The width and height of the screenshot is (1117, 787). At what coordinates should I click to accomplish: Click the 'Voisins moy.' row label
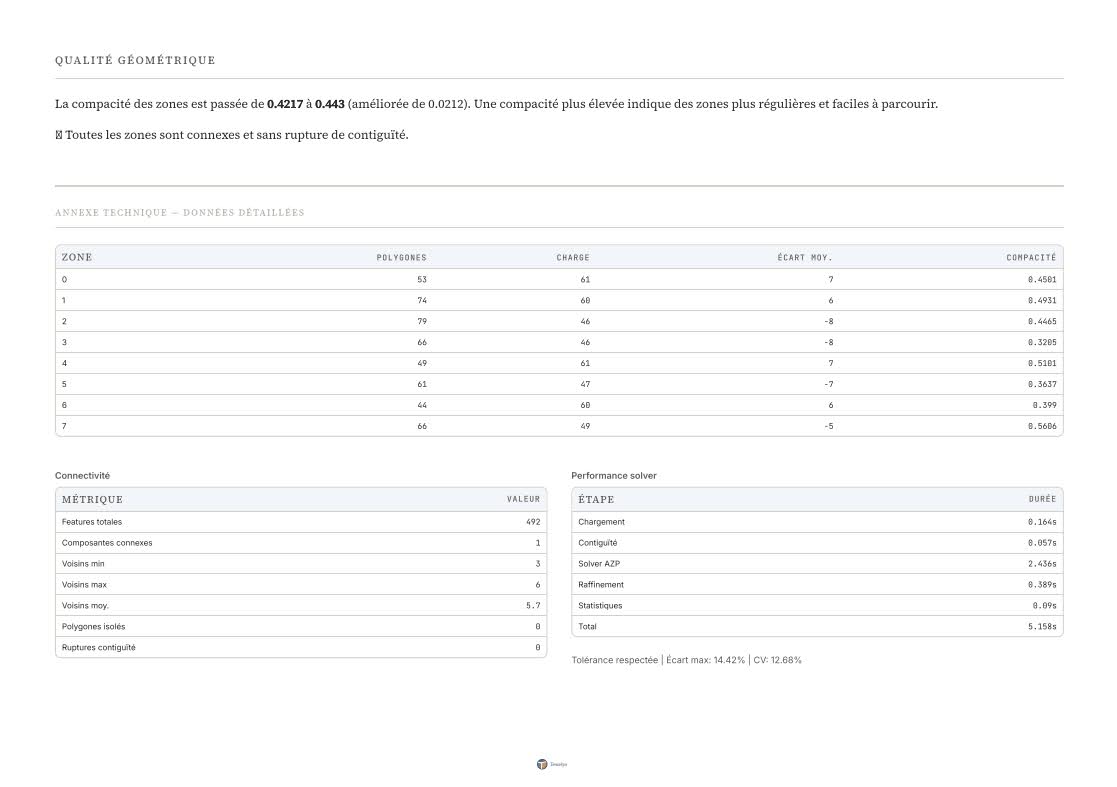(85, 606)
